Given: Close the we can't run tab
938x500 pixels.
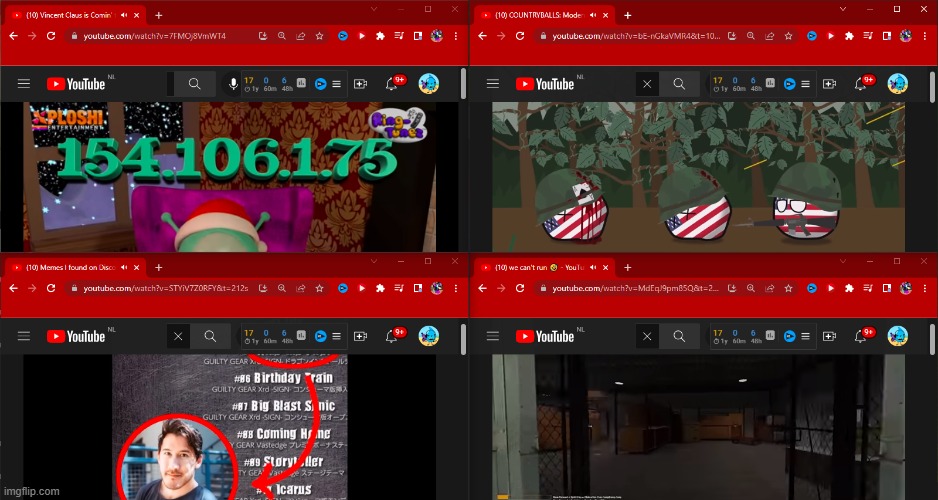Looking at the screenshot, I should (x=606, y=267).
